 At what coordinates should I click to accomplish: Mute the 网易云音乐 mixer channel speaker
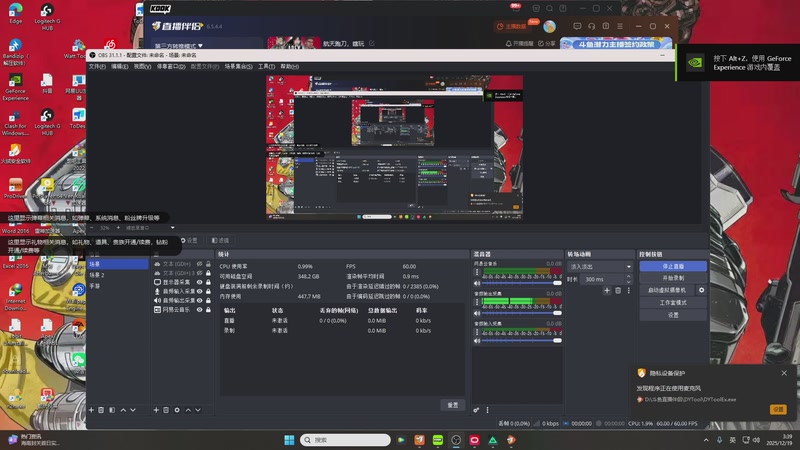point(477,283)
